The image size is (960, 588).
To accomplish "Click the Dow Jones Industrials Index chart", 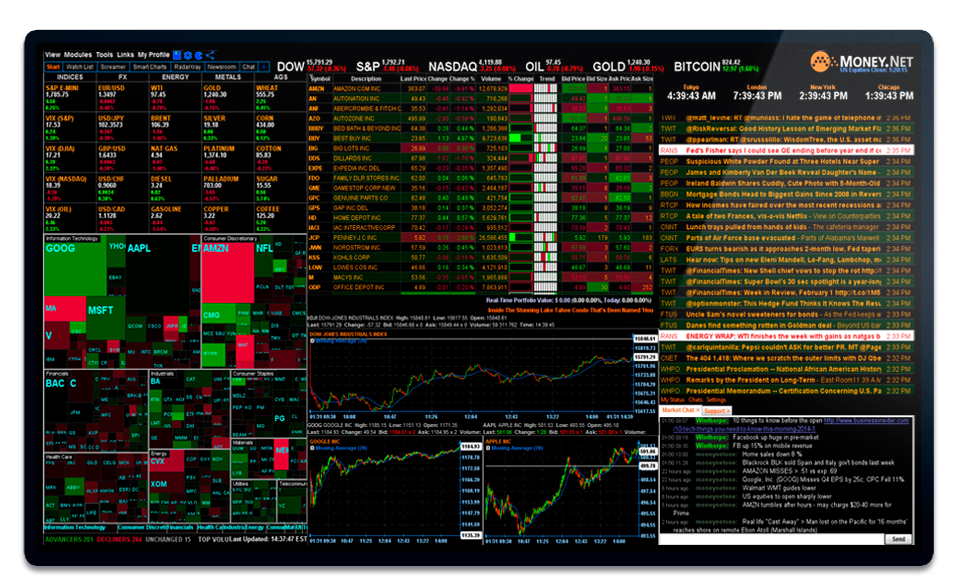I will click(471, 377).
